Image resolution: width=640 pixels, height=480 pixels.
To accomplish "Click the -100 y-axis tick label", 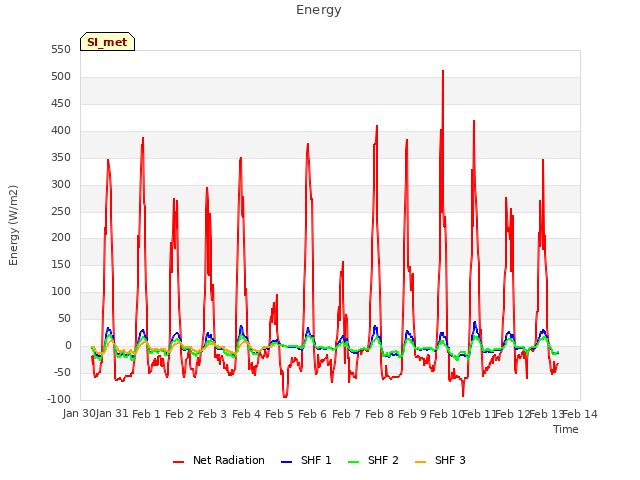I will 59,399.
